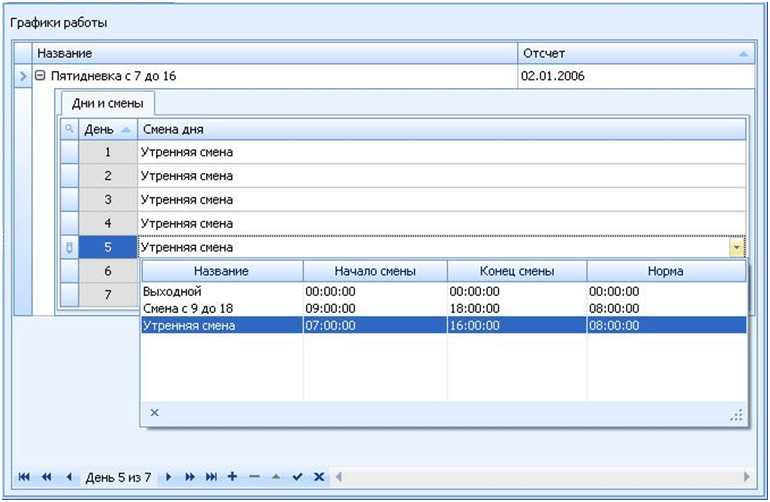Collapse the Пятидневка с 7 до 16 row
This screenshot has height=502, width=770.
point(41,76)
